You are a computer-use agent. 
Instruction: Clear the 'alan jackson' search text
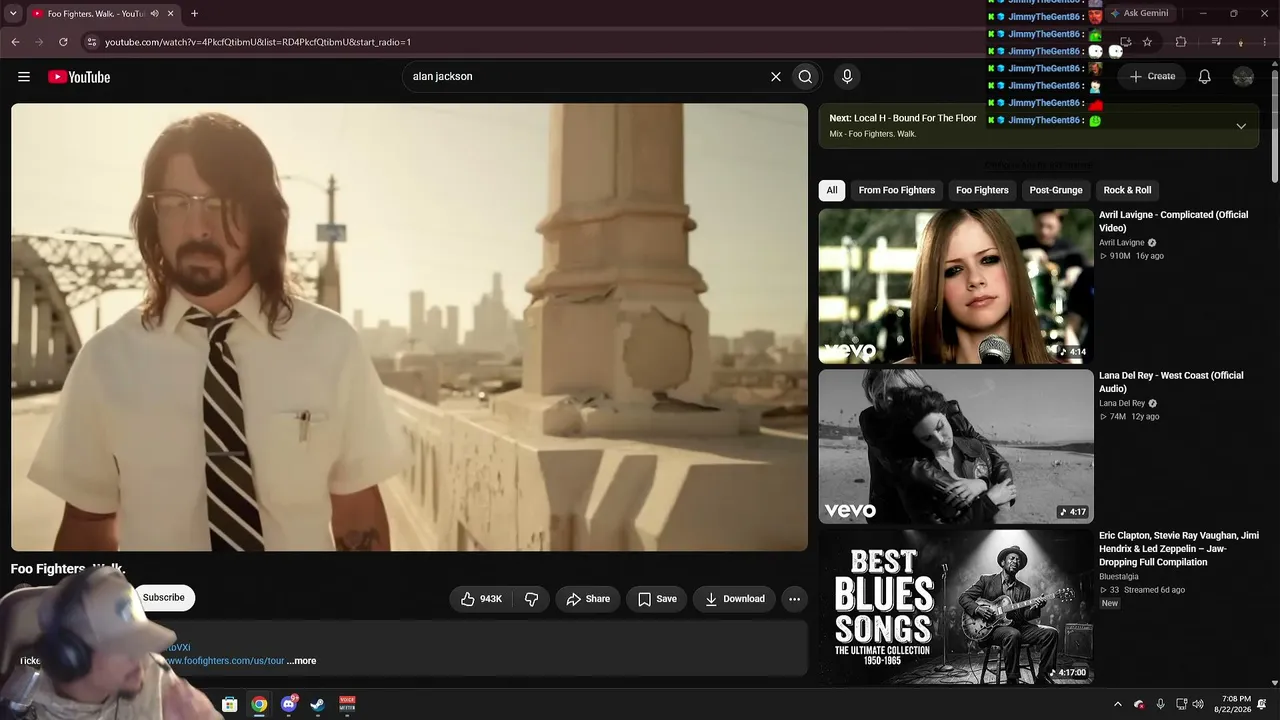coord(775,77)
